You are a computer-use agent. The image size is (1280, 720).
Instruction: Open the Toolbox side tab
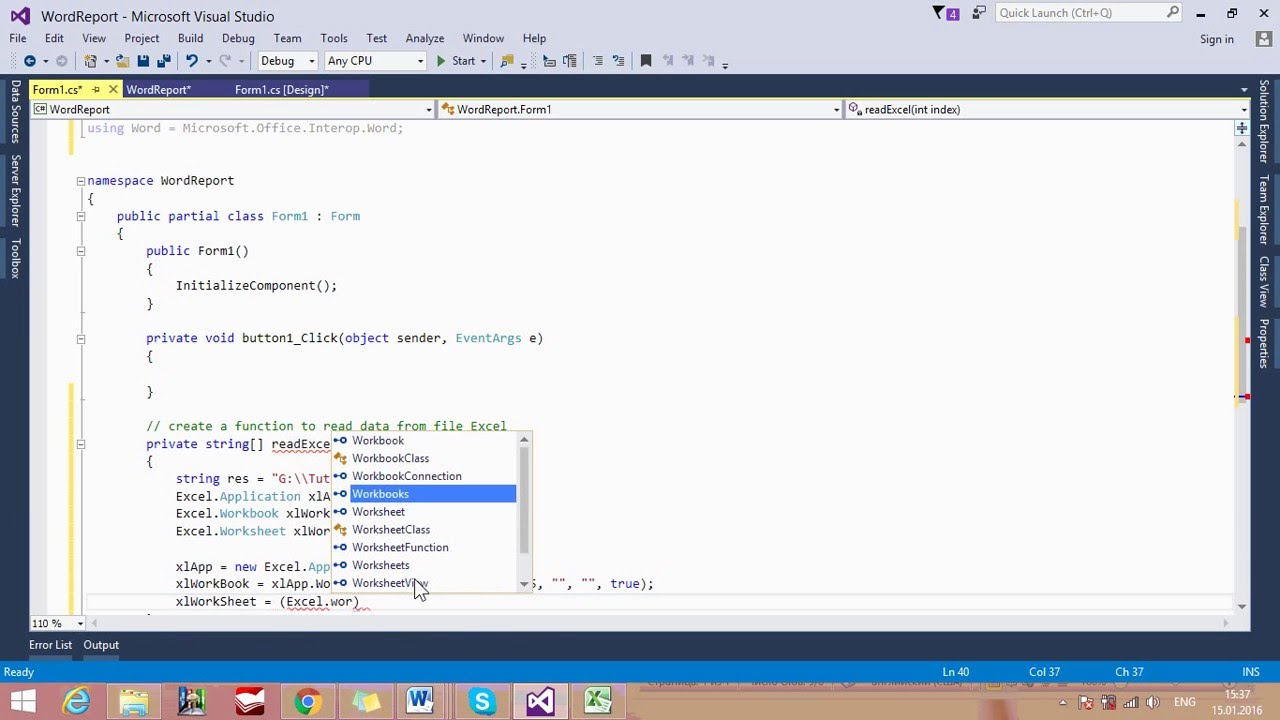pos(15,258)
